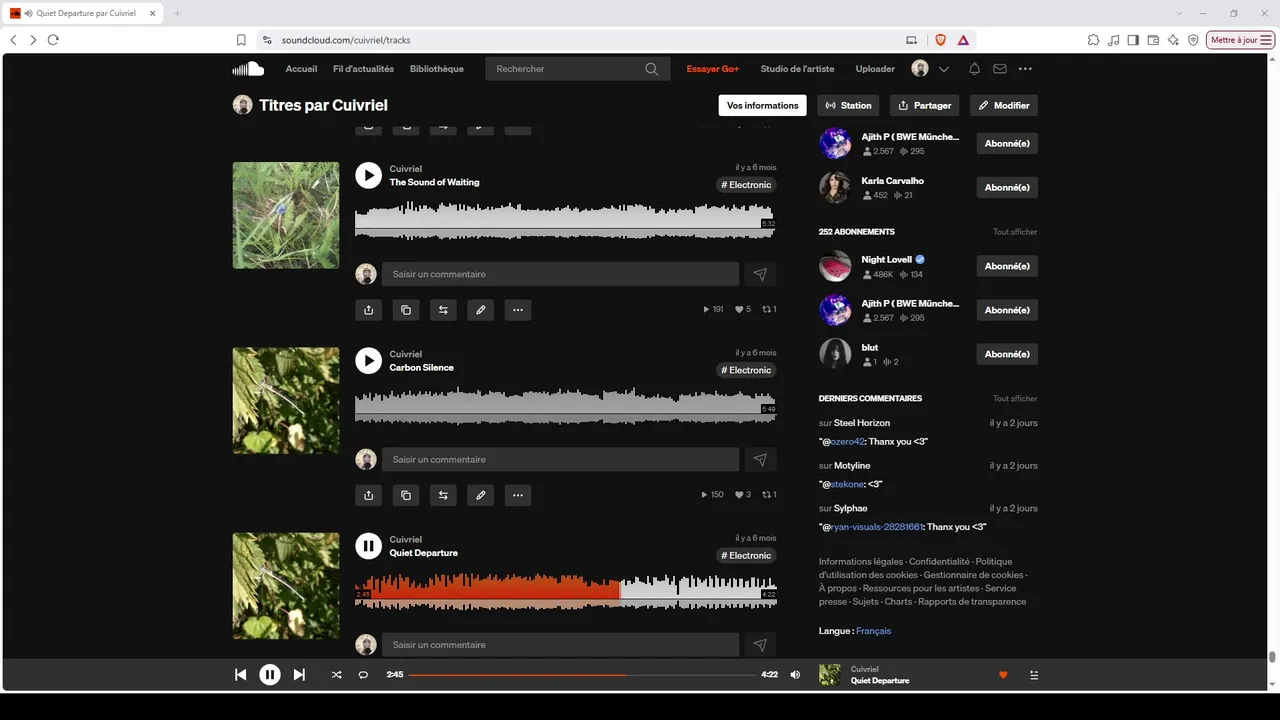This screenshot has width=1280, height=720.
Task: Copy link for Carbon Silence
Action: coord(405,495)
